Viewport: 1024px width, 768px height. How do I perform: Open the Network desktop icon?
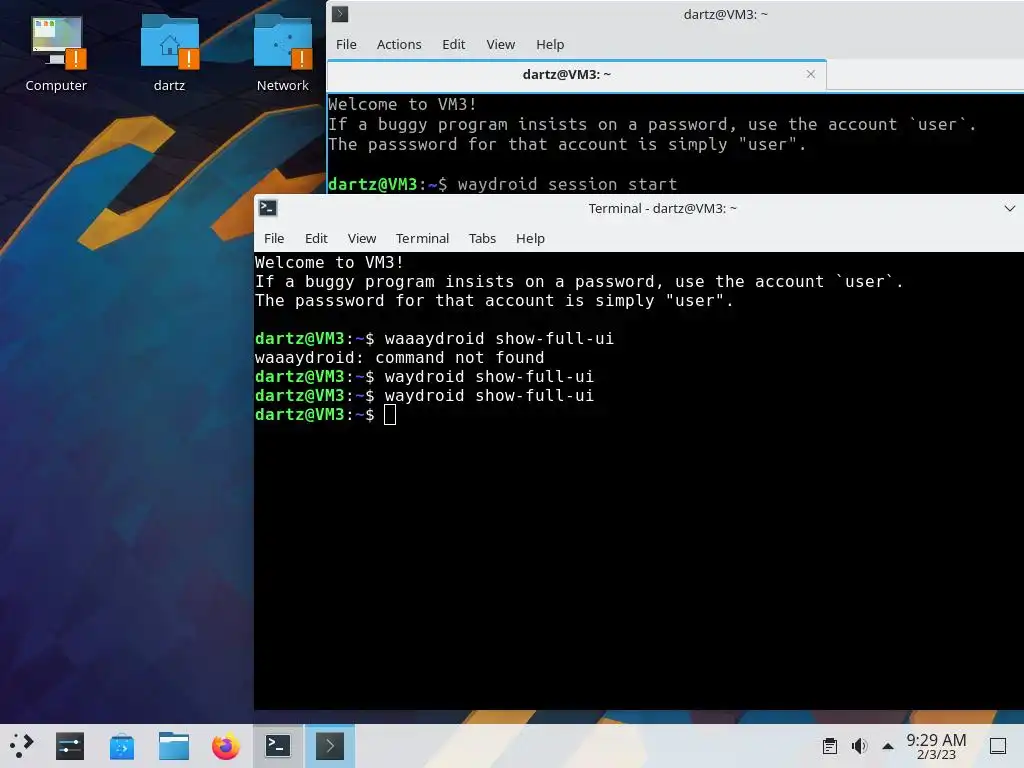283,54
